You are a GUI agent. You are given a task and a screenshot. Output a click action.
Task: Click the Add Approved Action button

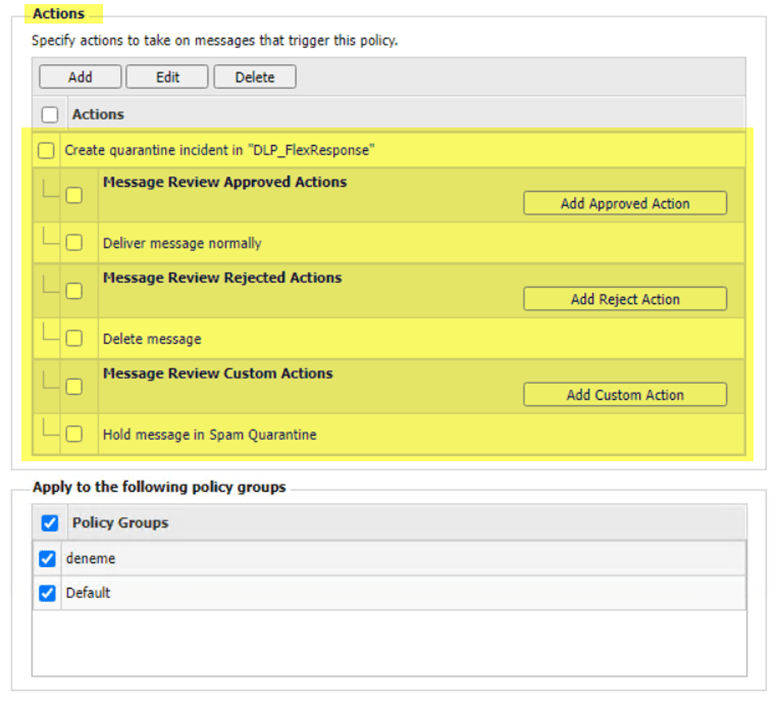click(625, 203)
